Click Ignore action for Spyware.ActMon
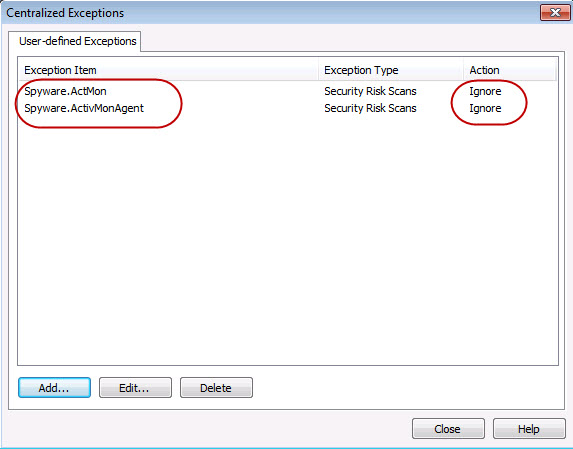Image resolution: width=573 pixels, height=449 pixels. pyautogui.click(x=485, y=91)
